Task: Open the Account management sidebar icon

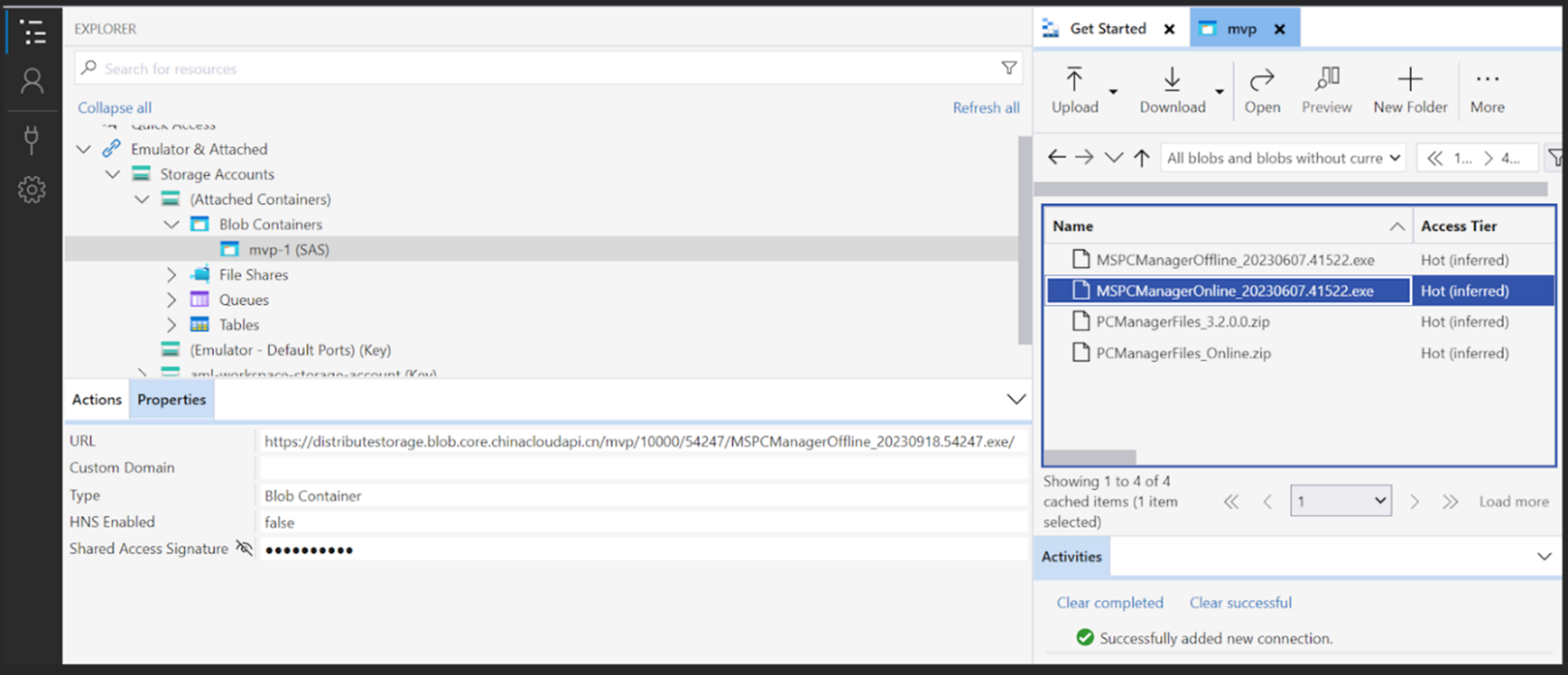Action: pos(32,81)
